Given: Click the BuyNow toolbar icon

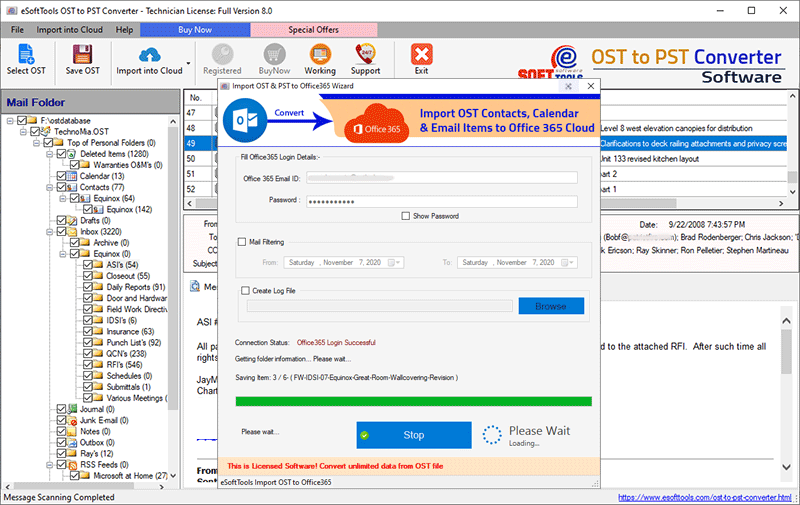Looking at the screenshot, I should coord(275,57).
